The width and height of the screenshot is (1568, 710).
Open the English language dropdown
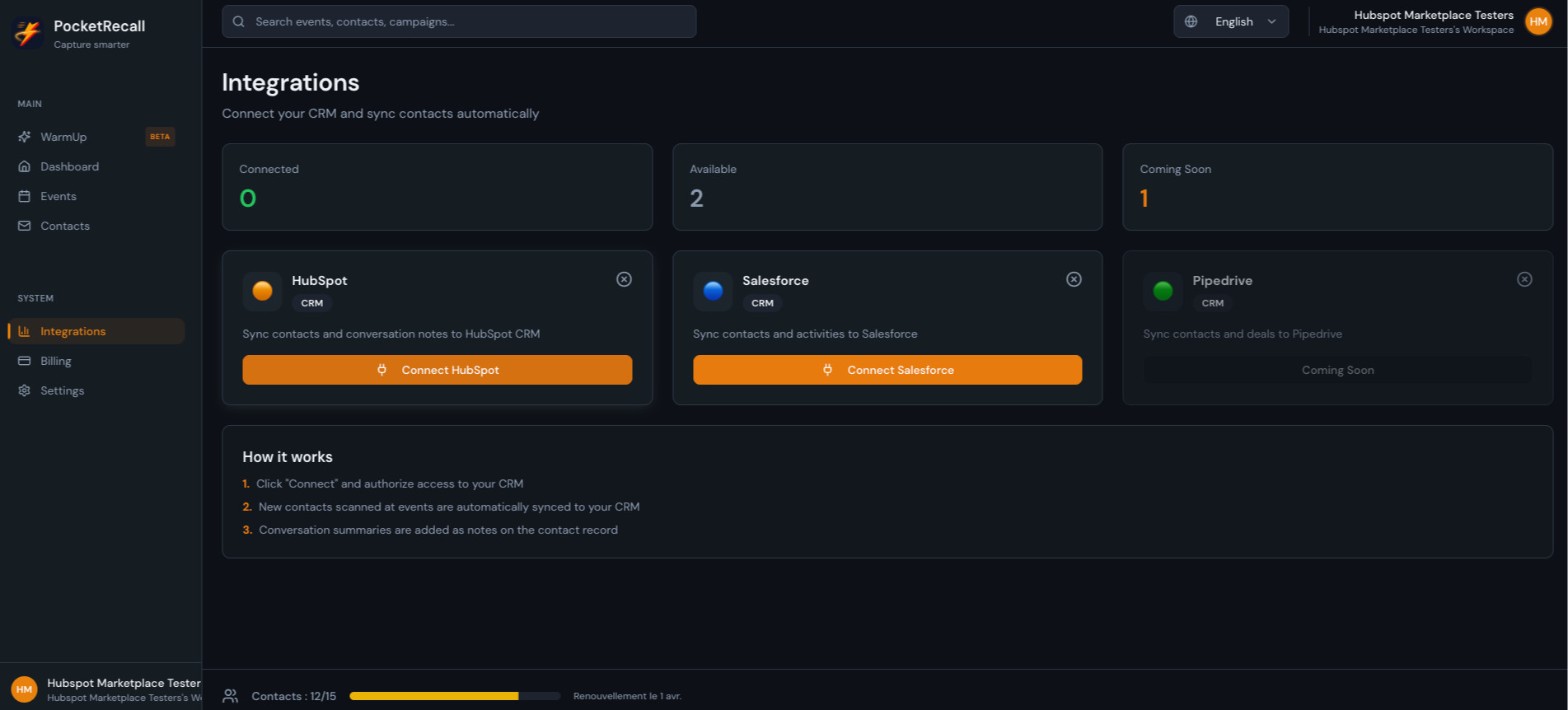click(x=1231, y=21)
